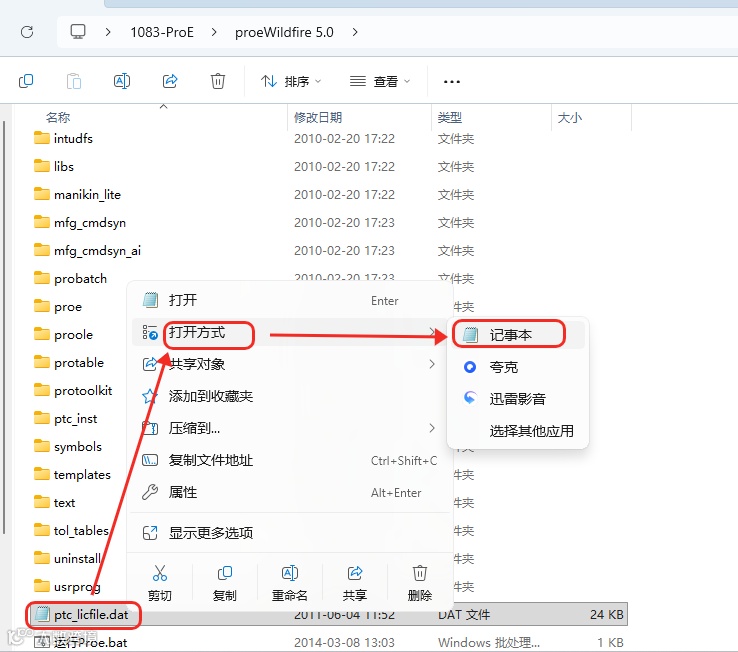The height and width of the screenshot is (652, 738).
Task: Select the 运行Proe.bat file
Action: point(81,642)
